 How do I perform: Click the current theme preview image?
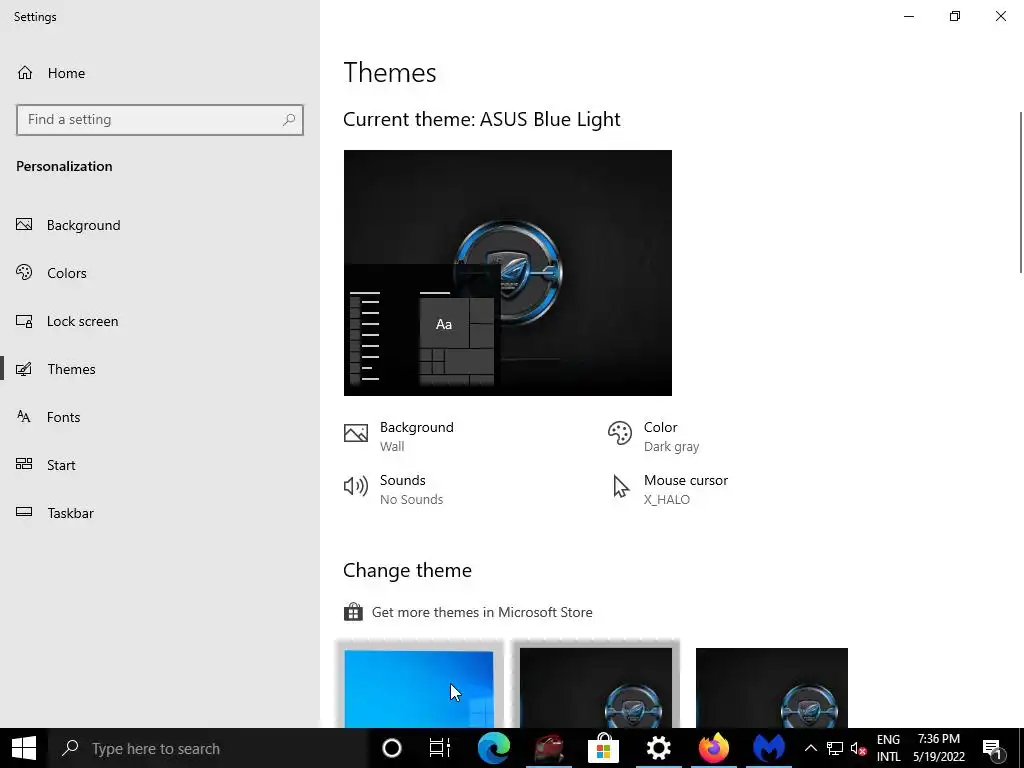point(507,273)
